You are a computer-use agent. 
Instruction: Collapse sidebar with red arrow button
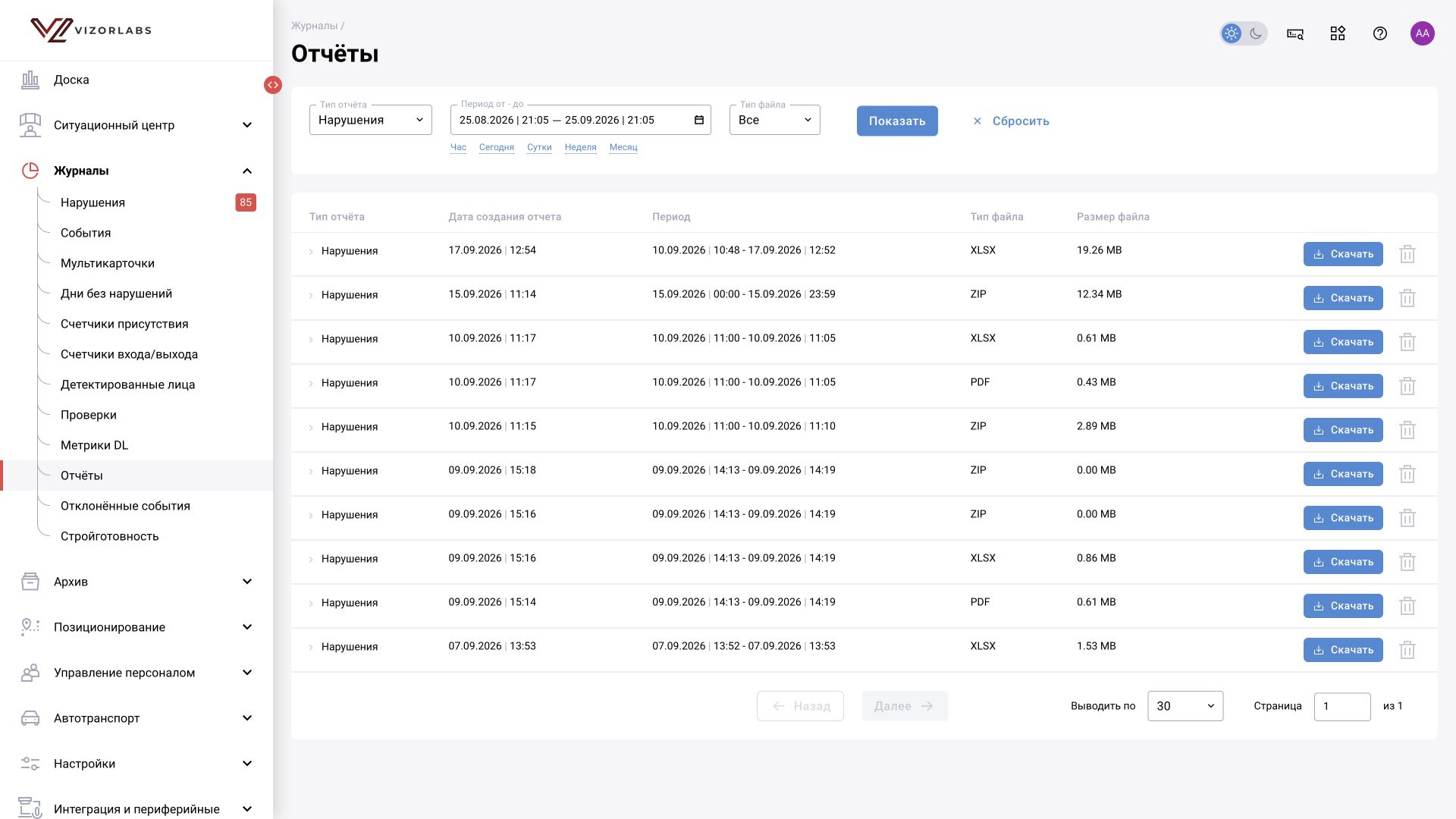click(273, 85)
